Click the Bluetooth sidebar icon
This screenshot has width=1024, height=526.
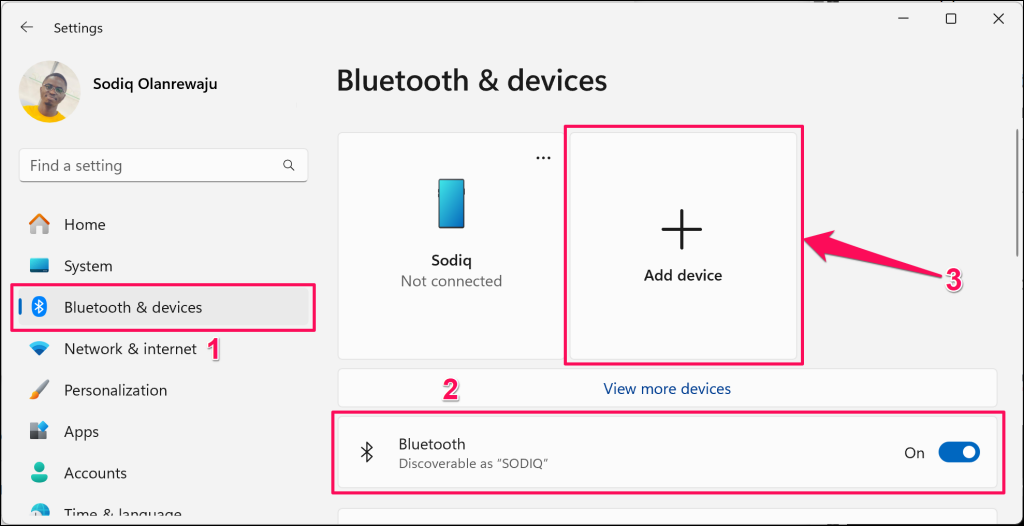pyautogui.click(x=40, y=307)
